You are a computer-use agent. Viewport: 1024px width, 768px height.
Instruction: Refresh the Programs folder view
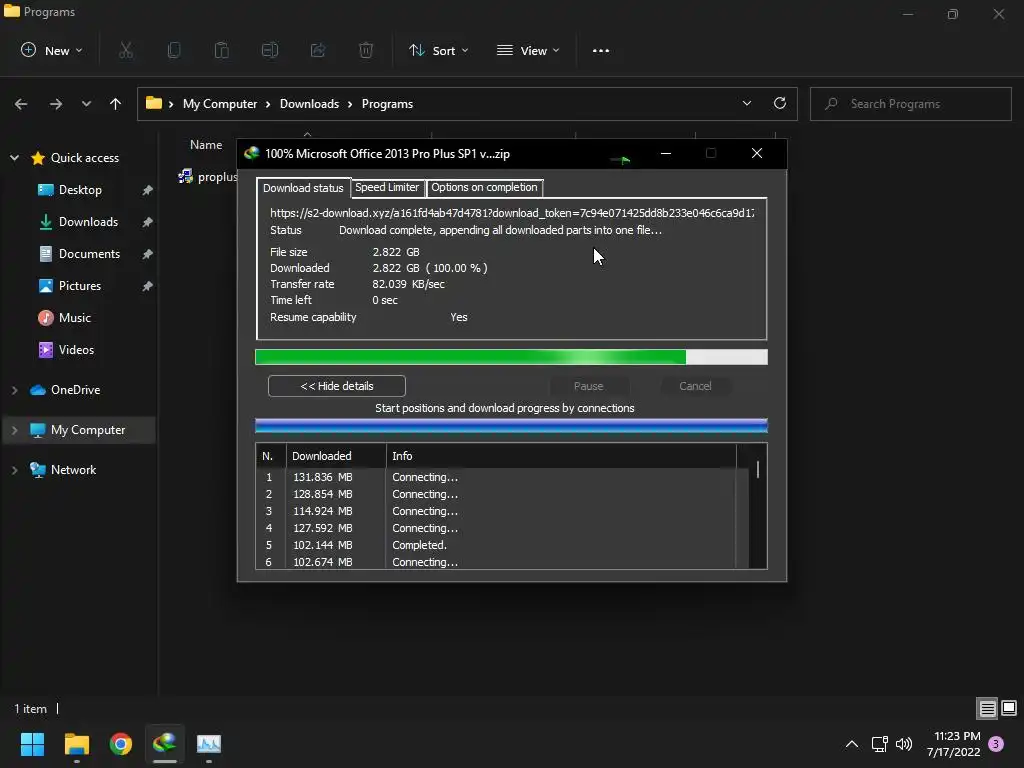[780, 103]
